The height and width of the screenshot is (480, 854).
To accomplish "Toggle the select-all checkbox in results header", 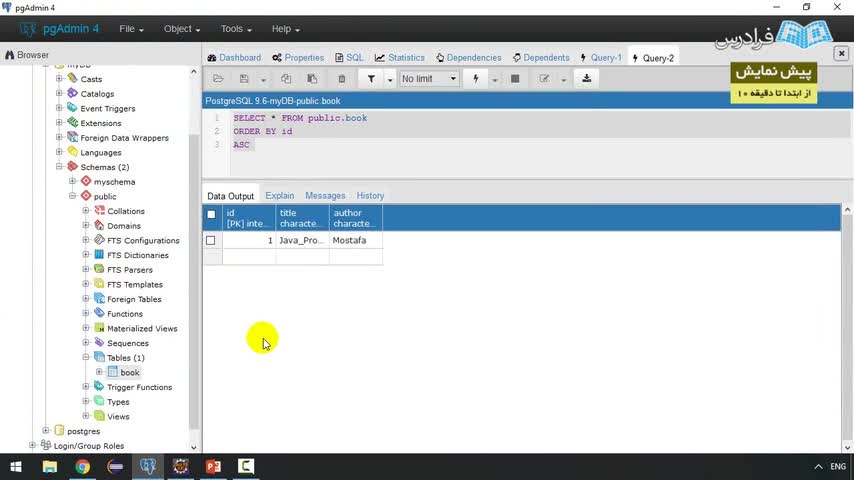I will pyautogui.click(x=211, y=214).
